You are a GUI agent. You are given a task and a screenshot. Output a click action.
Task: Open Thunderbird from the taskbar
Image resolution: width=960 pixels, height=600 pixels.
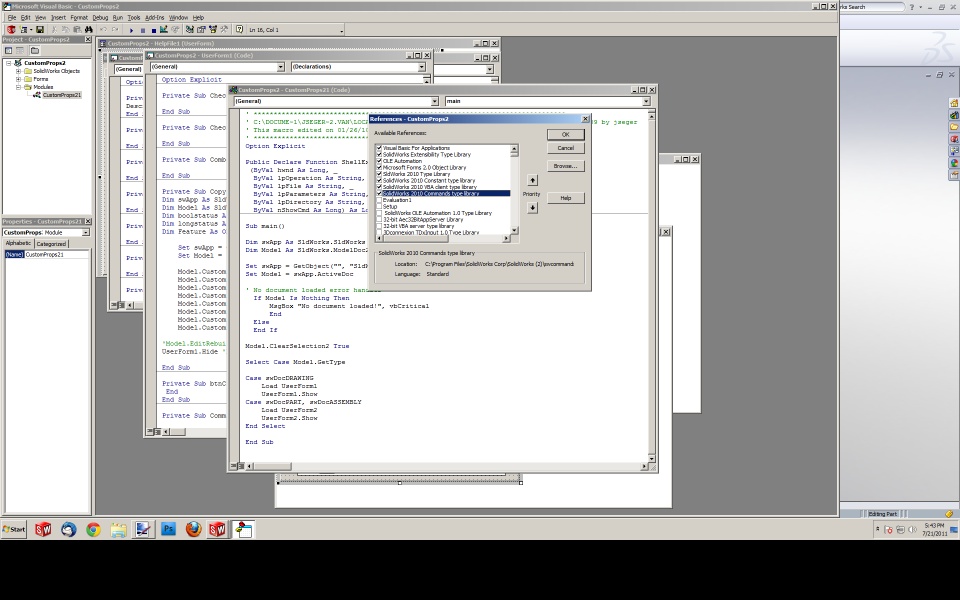(x=68, y=529)
